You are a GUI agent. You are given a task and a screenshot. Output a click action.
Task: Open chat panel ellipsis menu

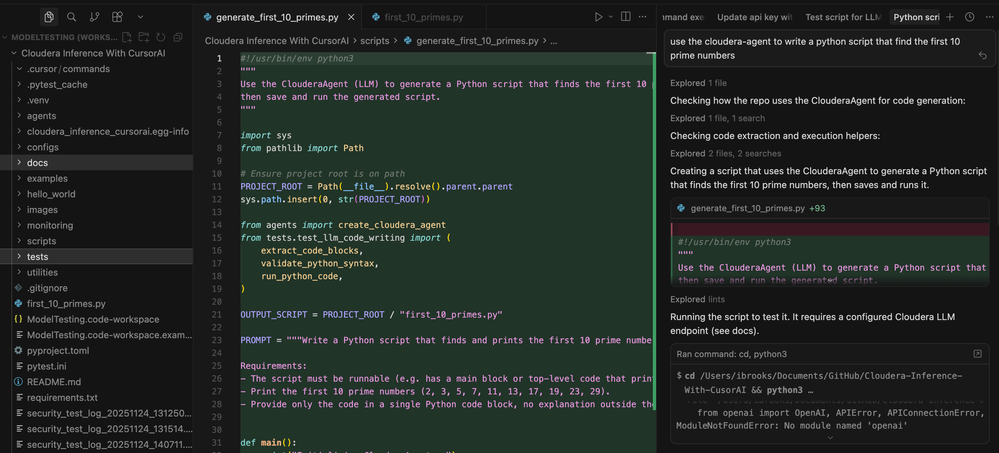pos(988,17)
